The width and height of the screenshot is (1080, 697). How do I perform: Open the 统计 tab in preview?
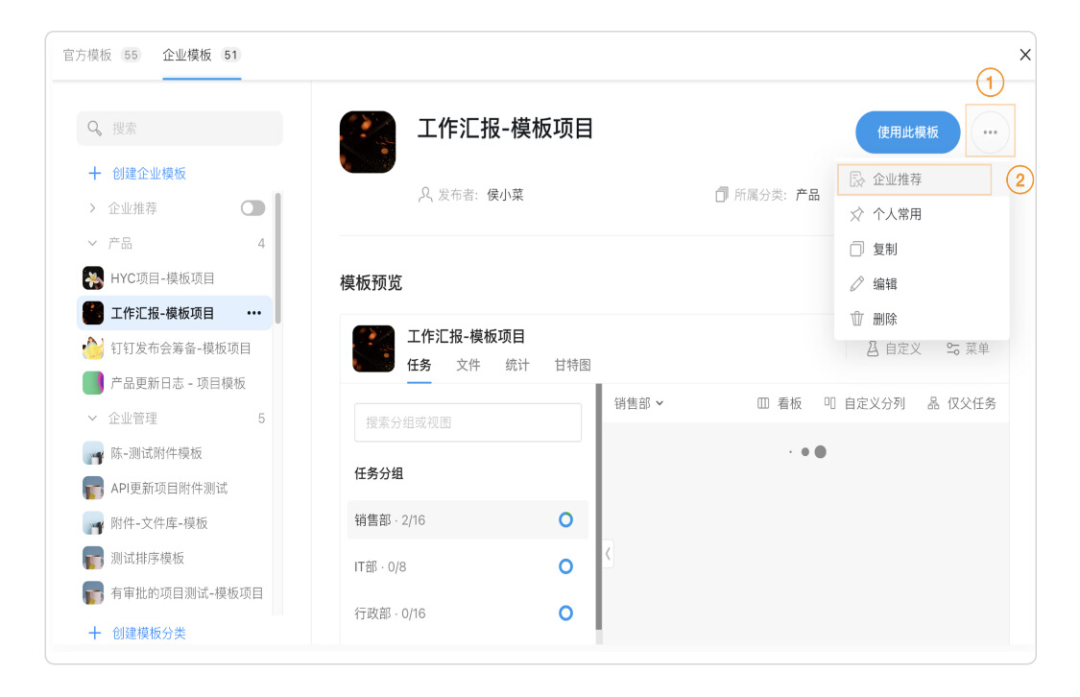517,365
